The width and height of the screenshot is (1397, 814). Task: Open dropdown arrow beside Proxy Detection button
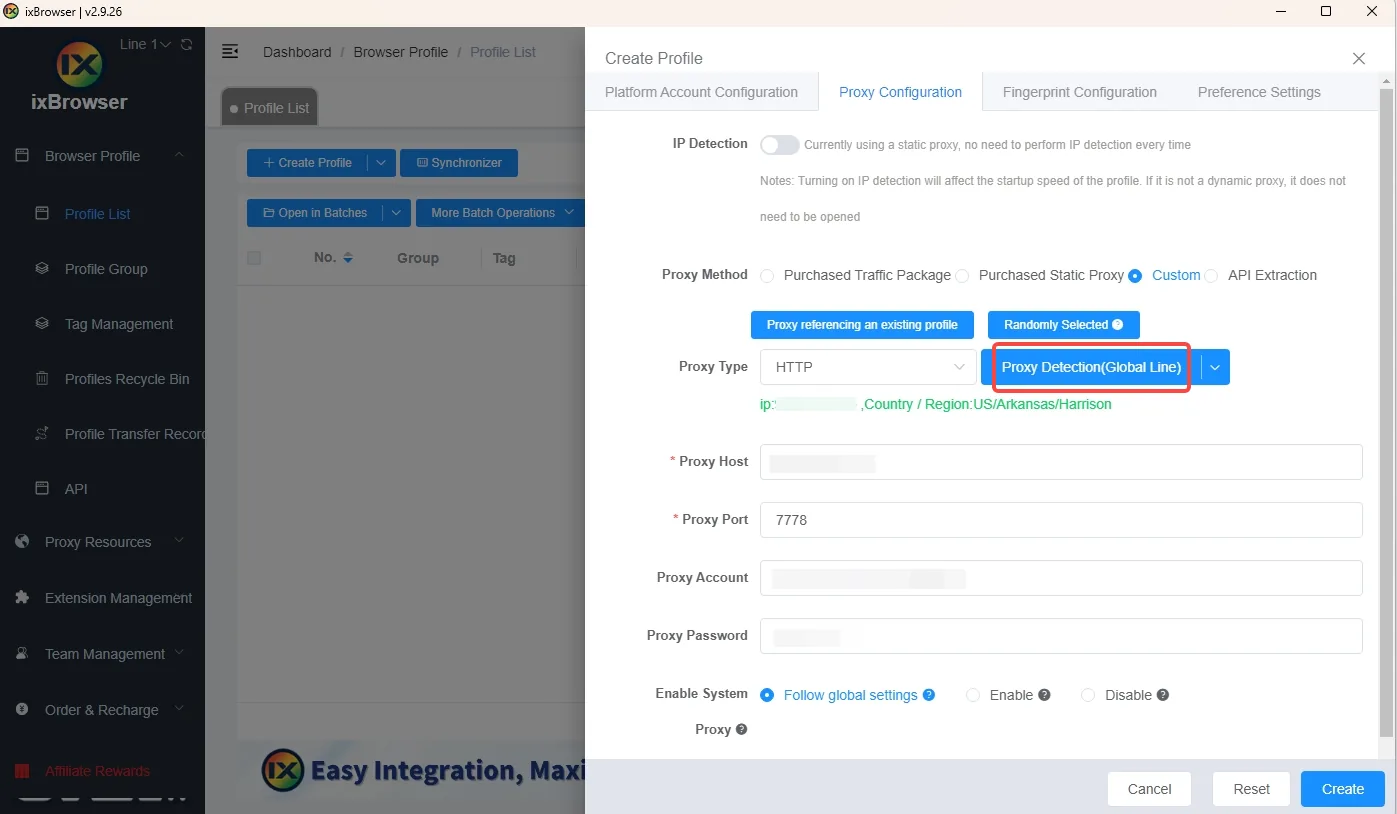[x=1215, y=367]
